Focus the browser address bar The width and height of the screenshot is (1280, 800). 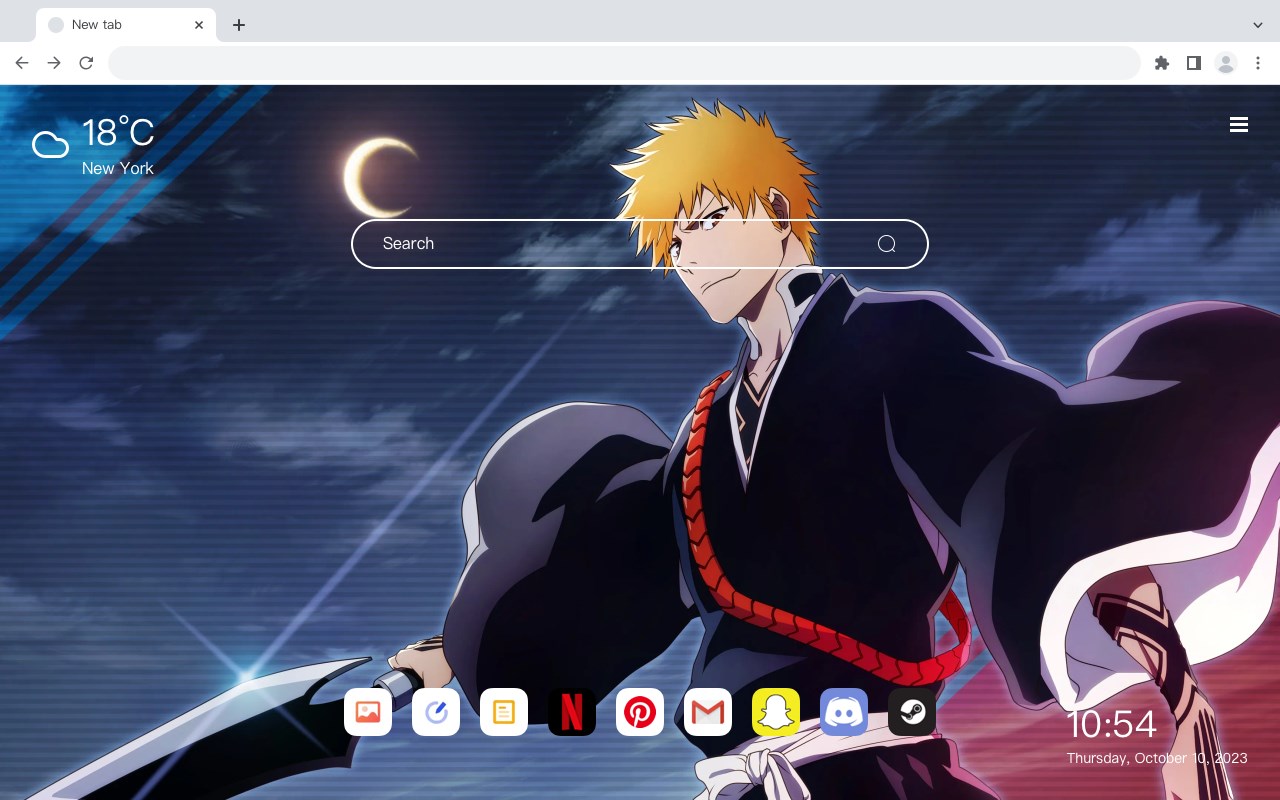pyautogui.click(x=624, y=63)
